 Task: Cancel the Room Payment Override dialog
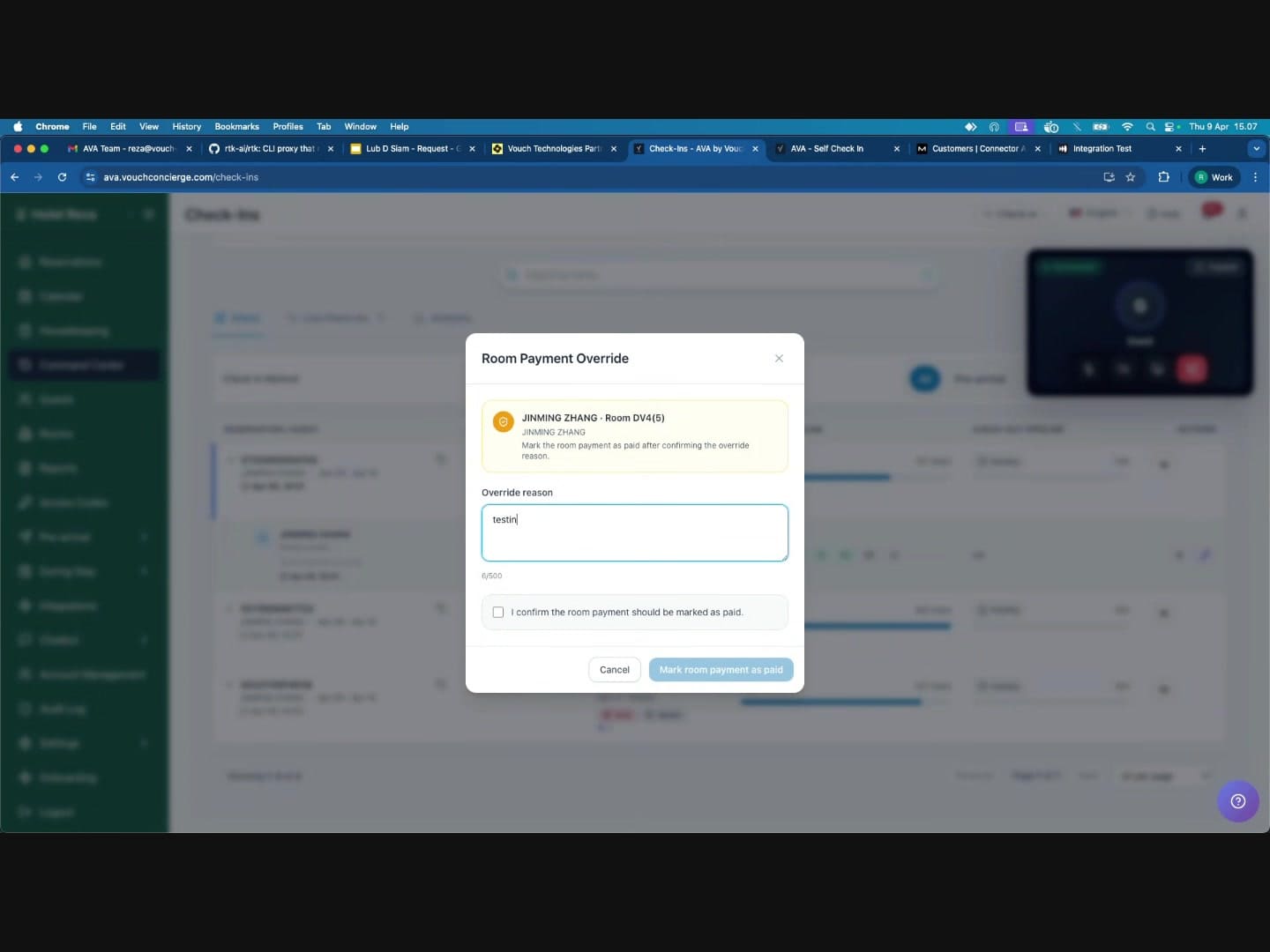614,669
